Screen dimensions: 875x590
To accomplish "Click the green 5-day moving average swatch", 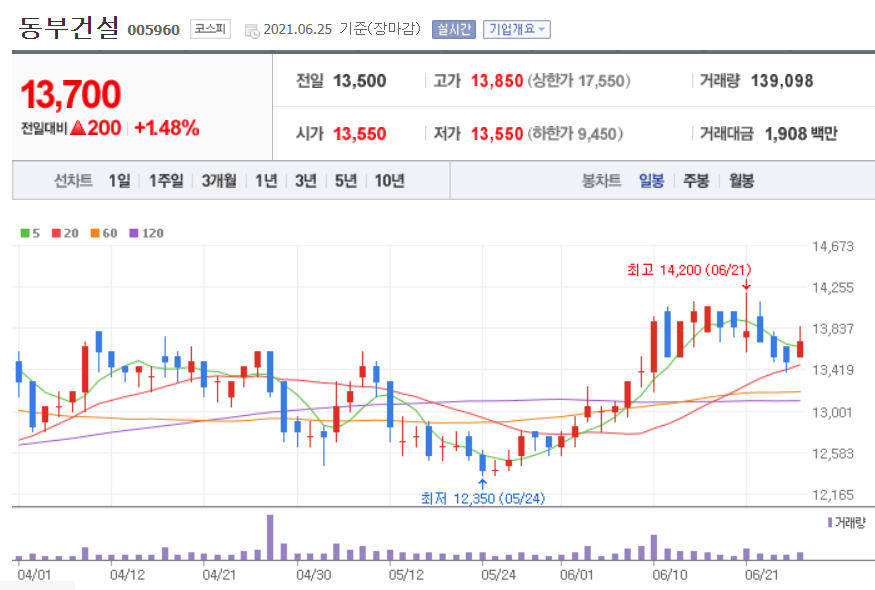I will (25, 233).
